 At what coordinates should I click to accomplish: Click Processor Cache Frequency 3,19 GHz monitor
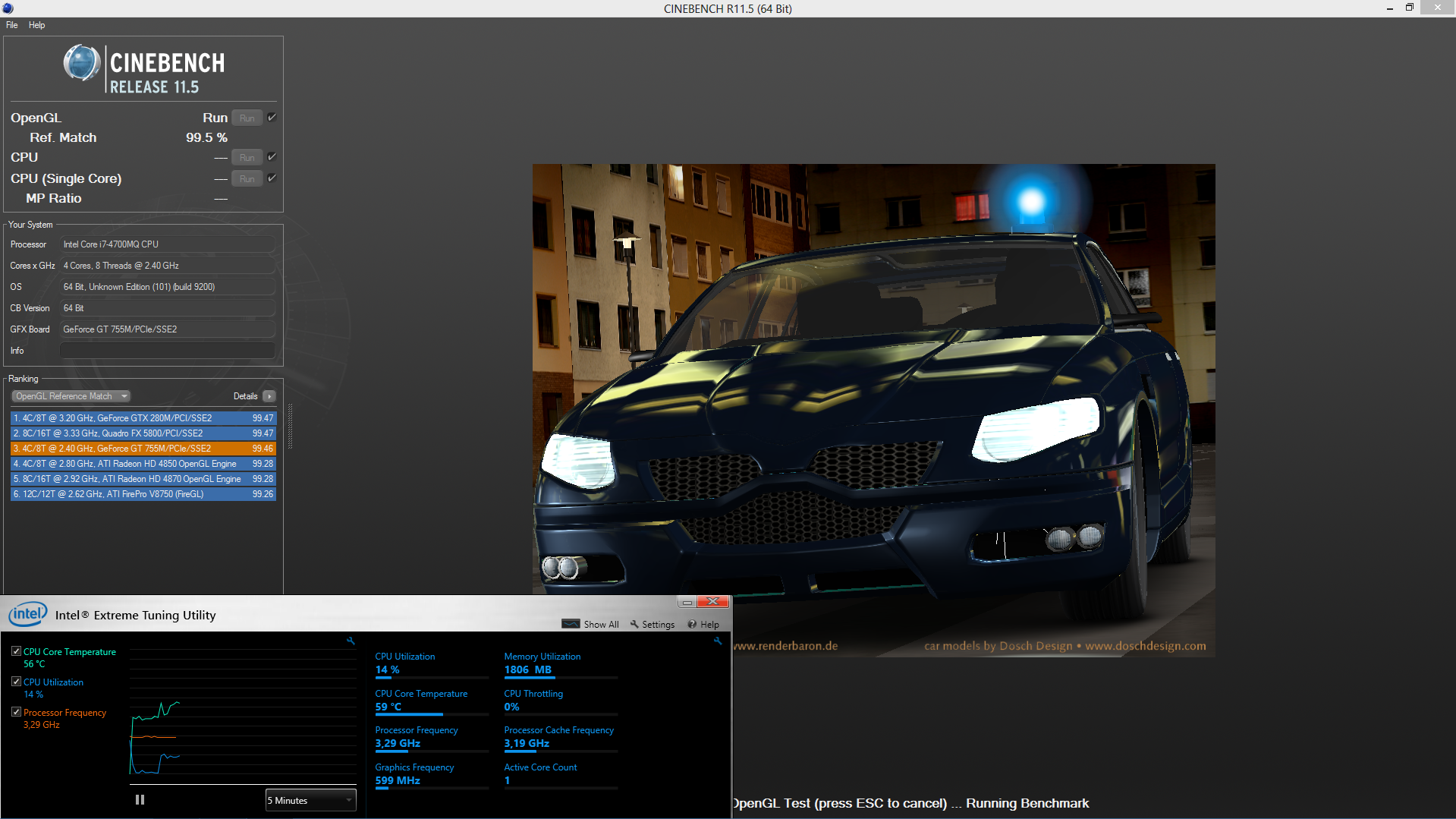(x=560, y=738)
